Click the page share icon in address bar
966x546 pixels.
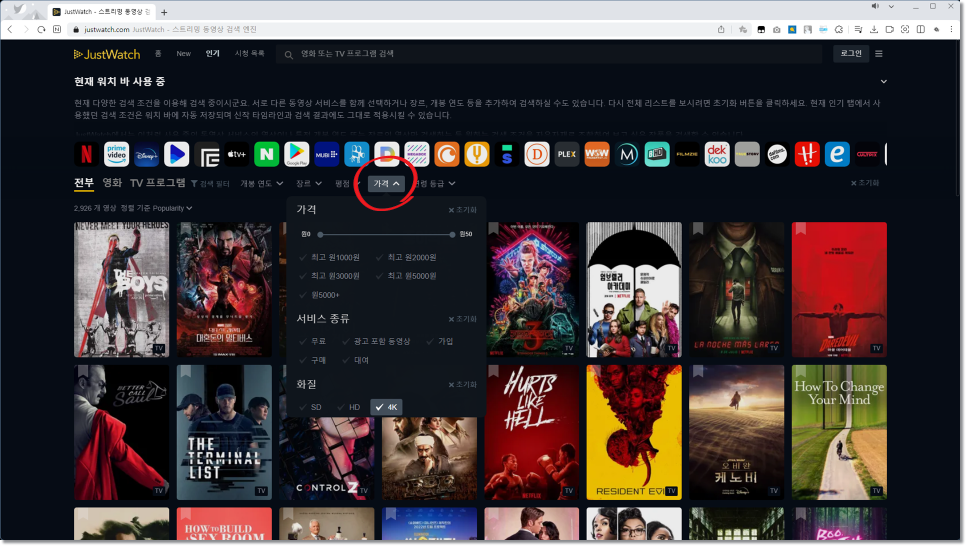[721, 29]
